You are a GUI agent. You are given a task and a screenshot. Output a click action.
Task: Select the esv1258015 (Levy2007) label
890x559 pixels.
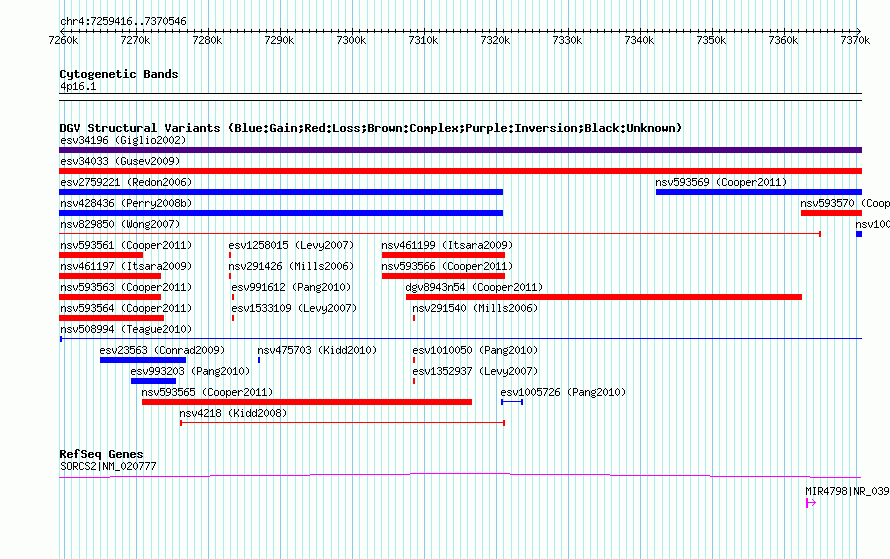click(x=291, y=245)
